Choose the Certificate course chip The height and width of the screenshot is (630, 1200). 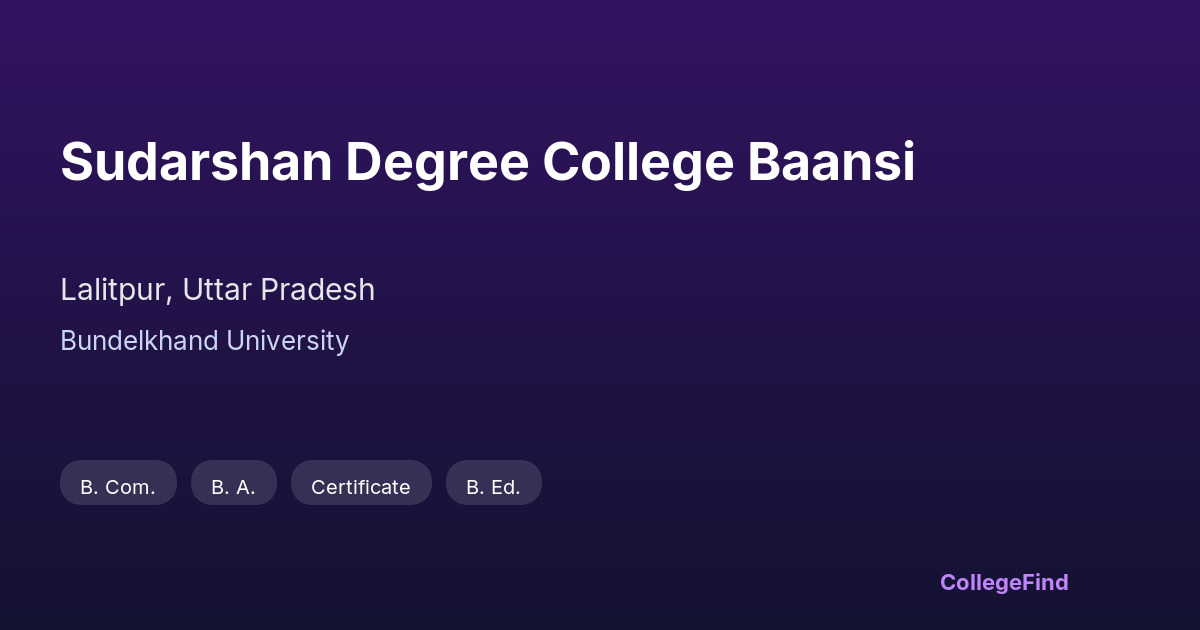coord(361,486)
